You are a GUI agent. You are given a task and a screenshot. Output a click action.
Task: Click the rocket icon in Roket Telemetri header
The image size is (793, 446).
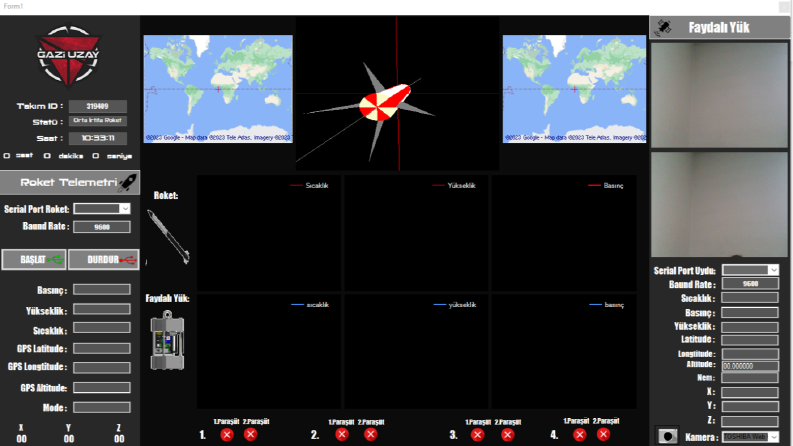128,183
